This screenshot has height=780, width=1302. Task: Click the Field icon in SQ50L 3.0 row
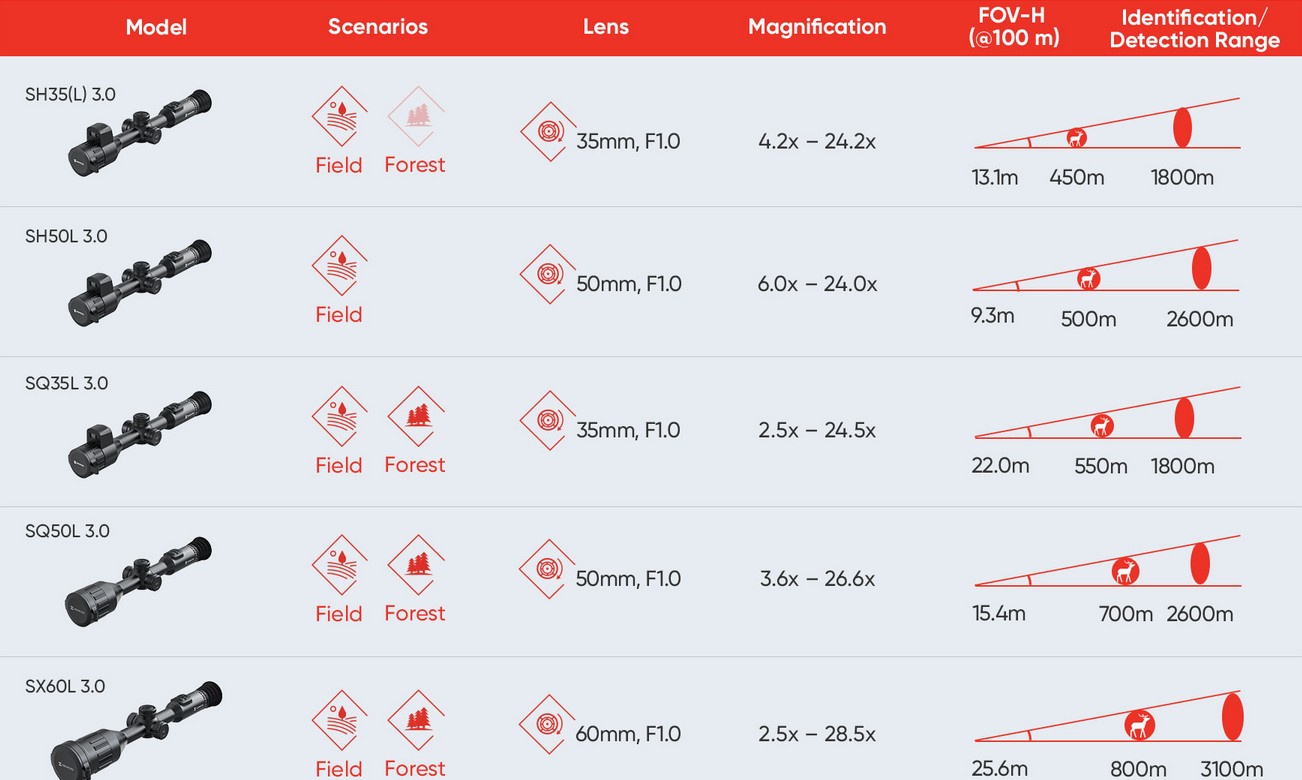[339, 565]
